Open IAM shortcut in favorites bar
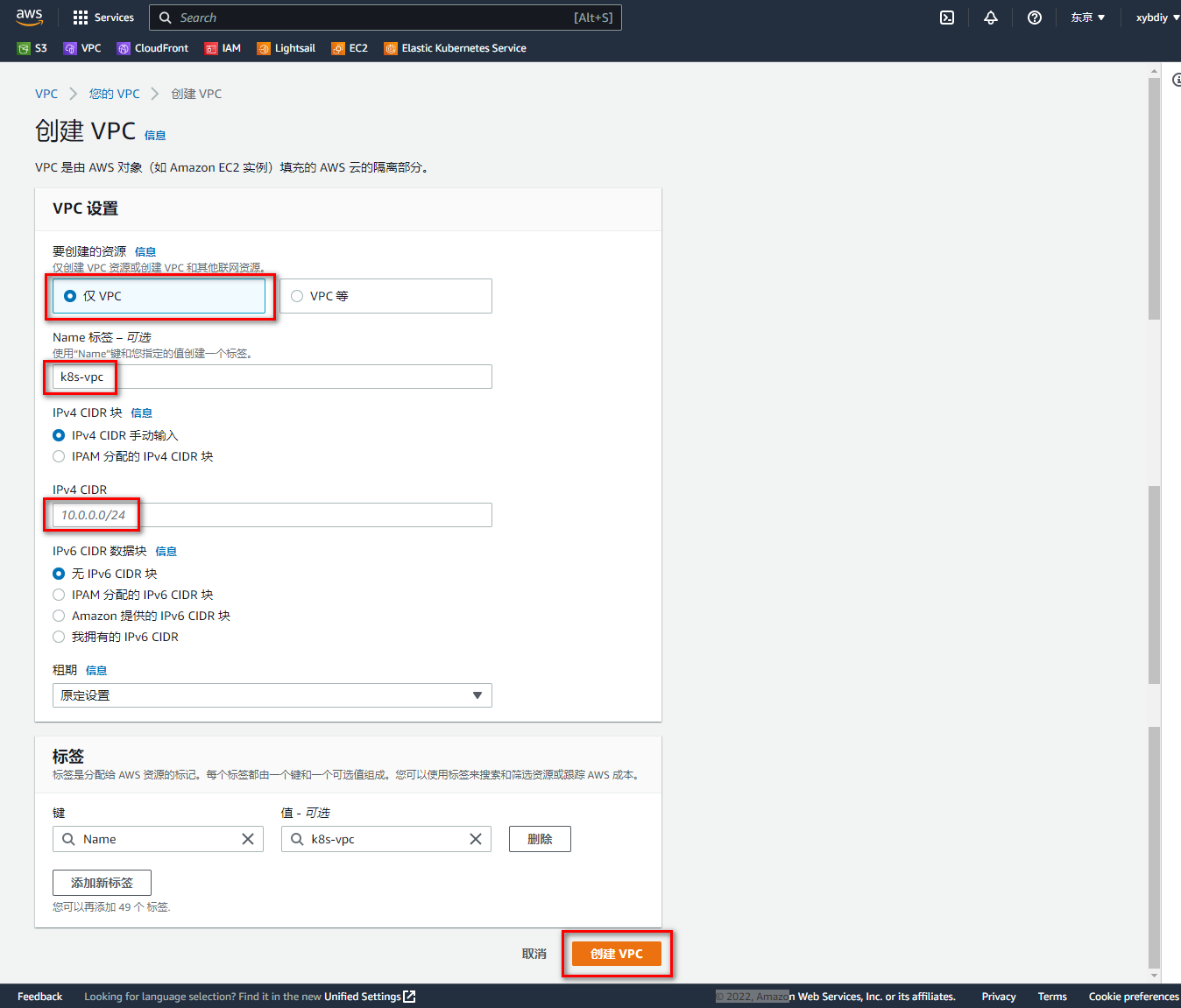 [x=223, y=48]
